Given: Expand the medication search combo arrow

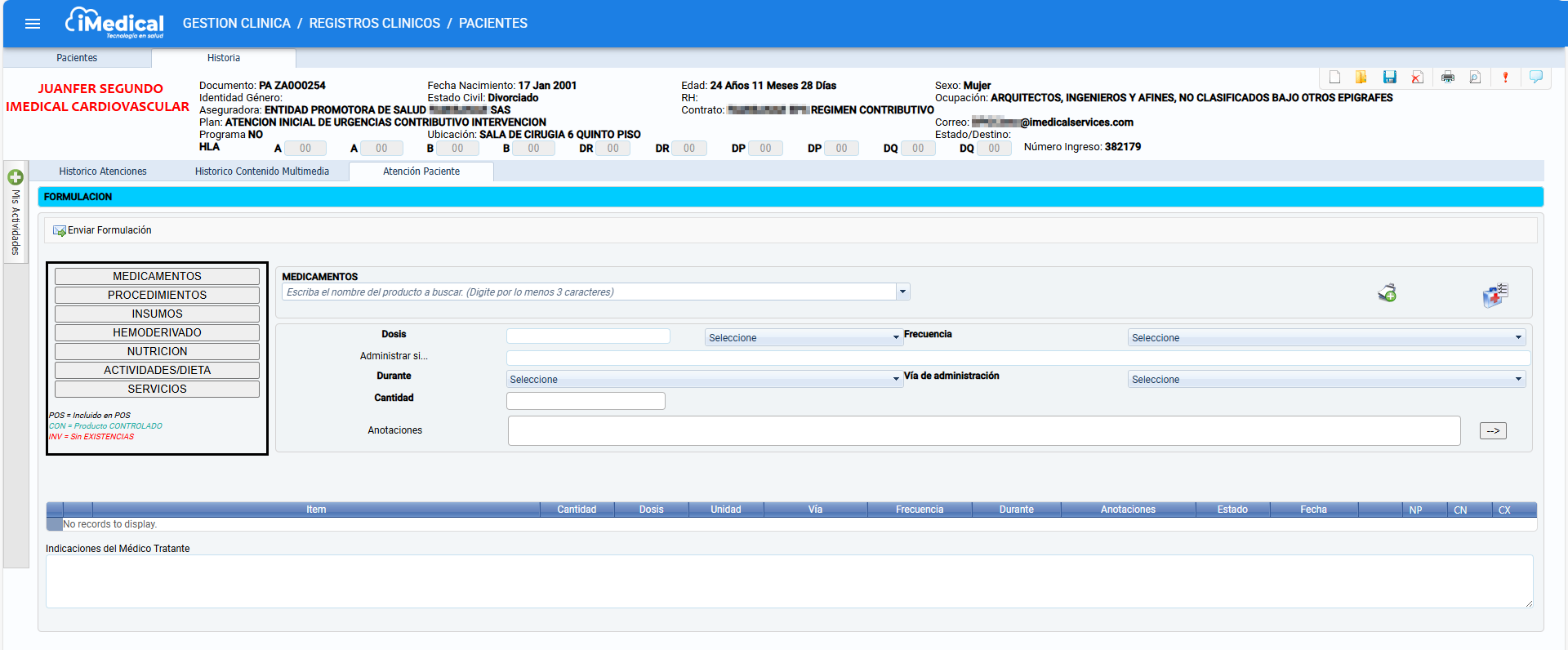Looking at the screenshot, I should click(902, 292).
